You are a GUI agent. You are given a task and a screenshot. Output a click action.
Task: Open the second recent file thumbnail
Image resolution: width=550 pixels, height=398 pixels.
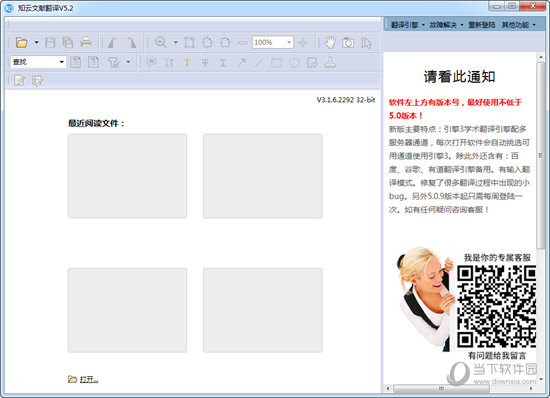click(x=262, y=176)
